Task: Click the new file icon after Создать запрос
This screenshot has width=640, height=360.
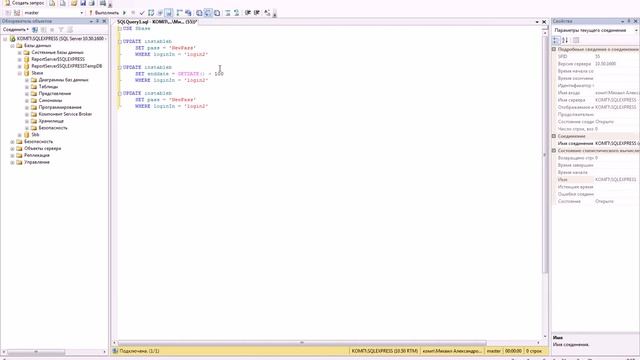Action: point(53,3)
